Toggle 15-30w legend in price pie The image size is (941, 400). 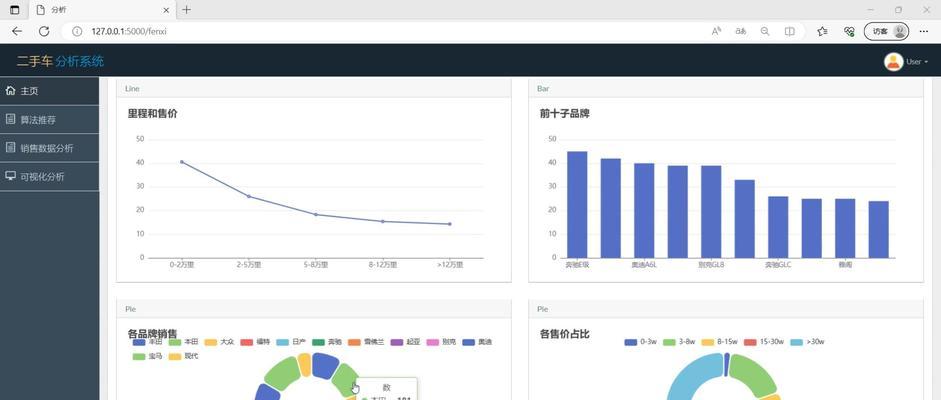763,342
